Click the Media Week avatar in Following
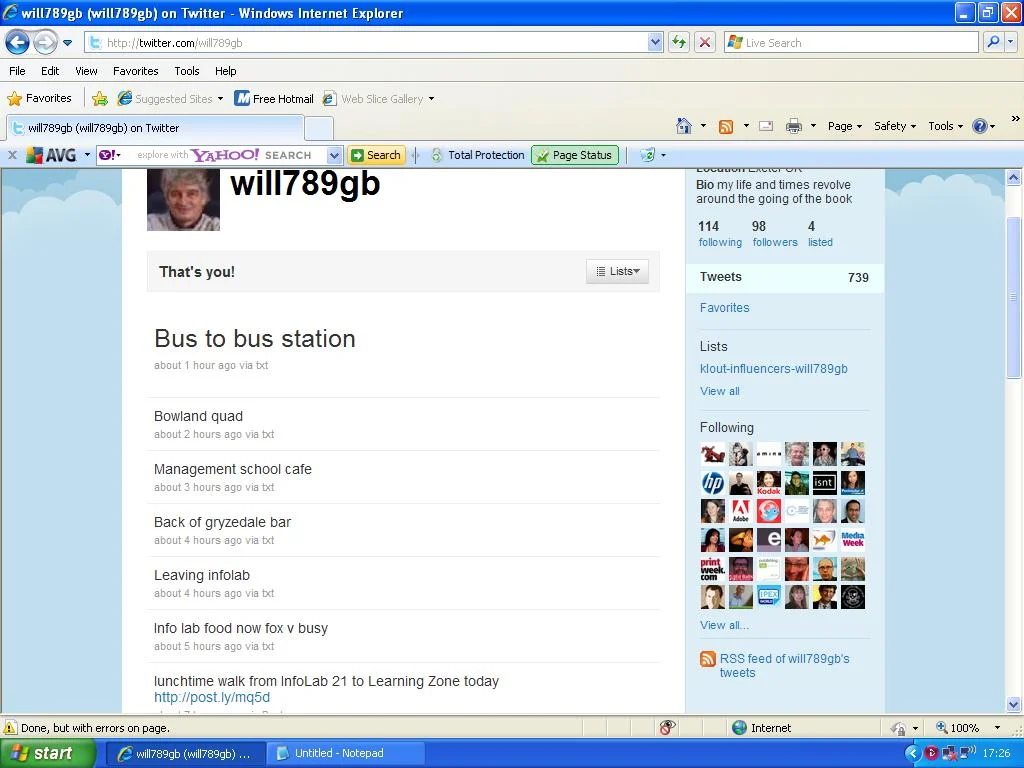The height and width of the screenshot is (768, 1024). point(853,539)
